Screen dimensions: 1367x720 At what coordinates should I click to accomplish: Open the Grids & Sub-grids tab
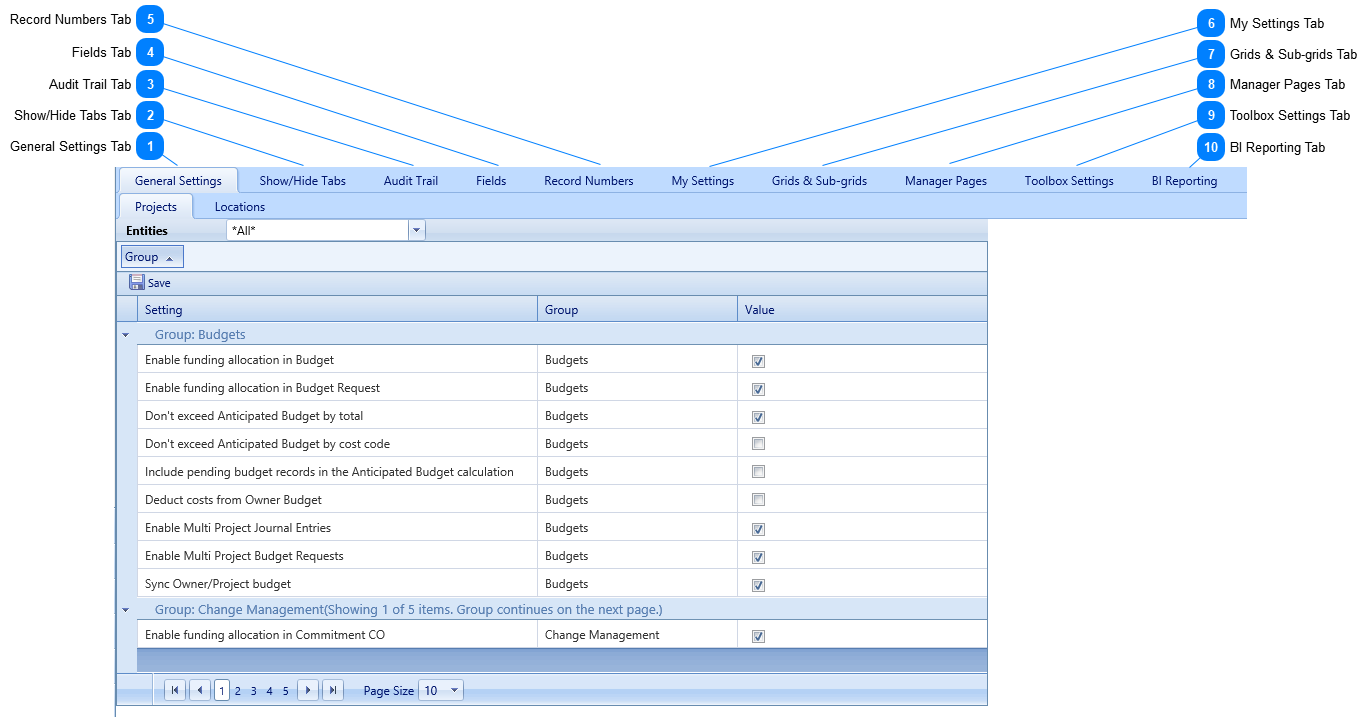click(819, 181)
